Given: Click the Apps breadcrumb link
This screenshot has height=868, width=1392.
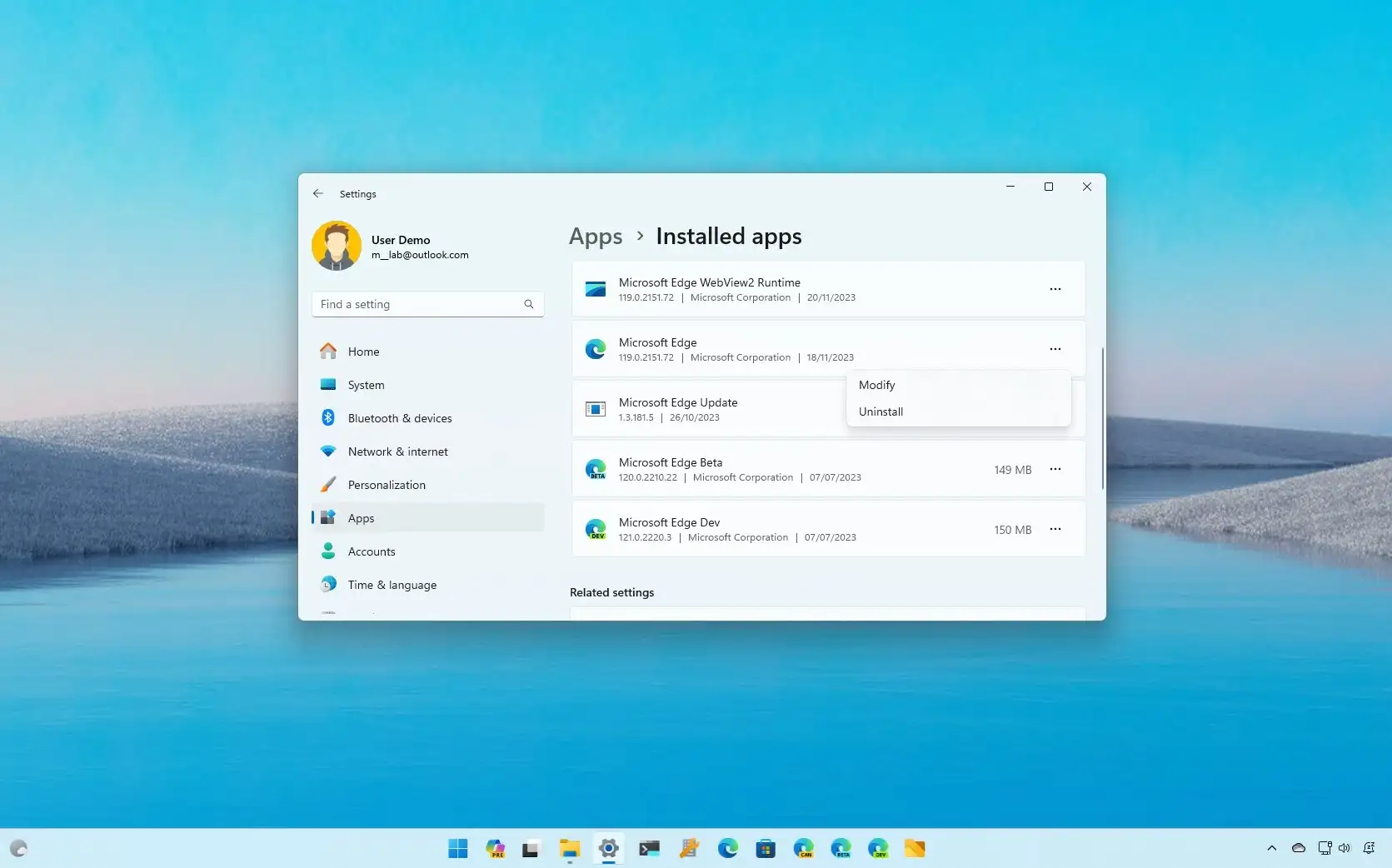Looking at the screenshot, I should [x=596, y=237].
